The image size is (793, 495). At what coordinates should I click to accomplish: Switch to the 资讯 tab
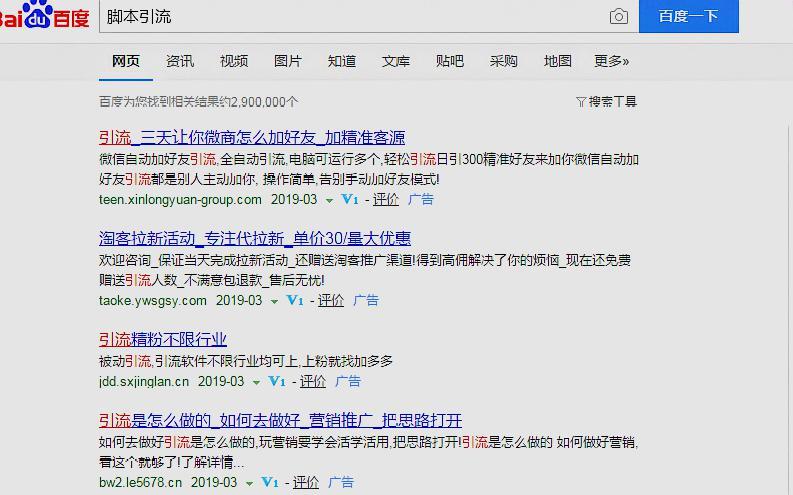click(180, 61)
